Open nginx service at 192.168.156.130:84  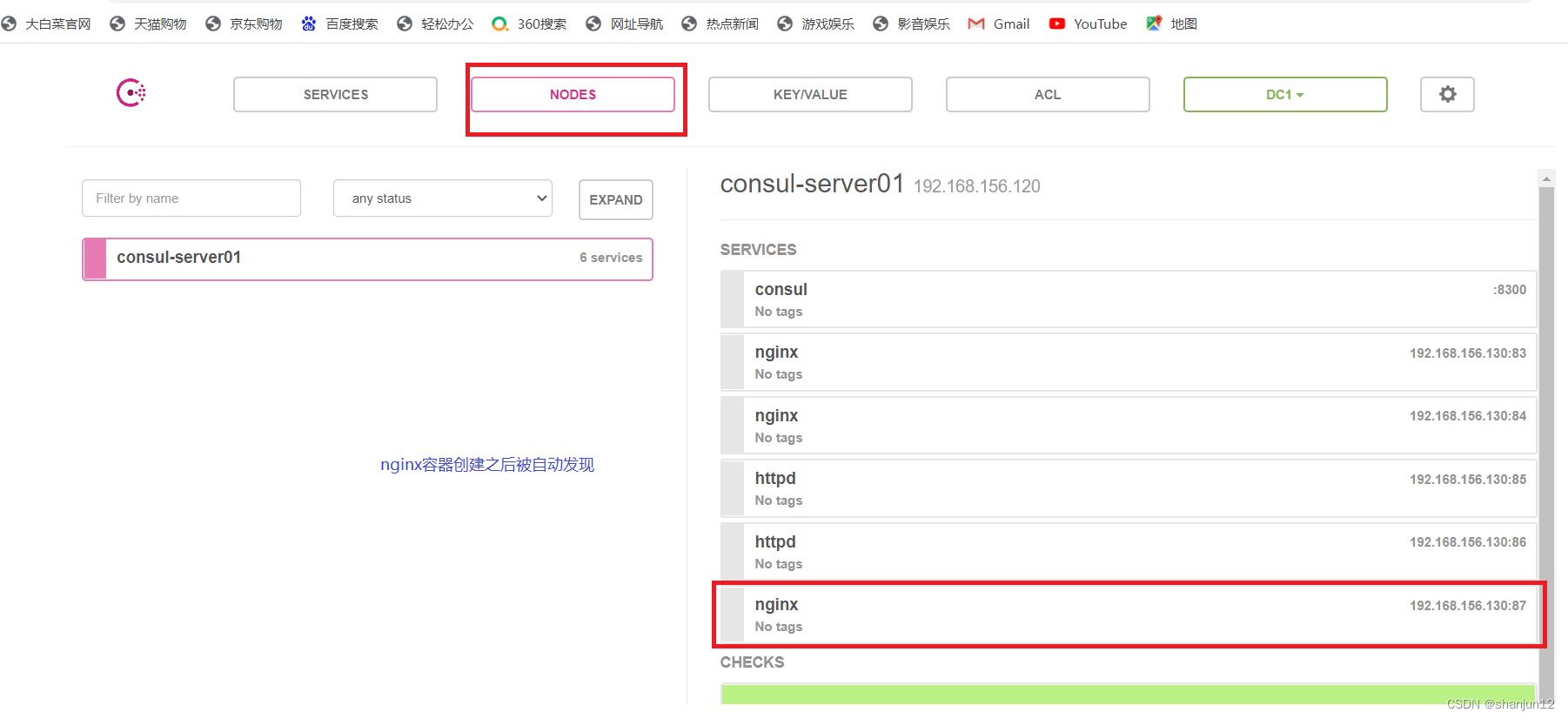tap(1129, 426)
